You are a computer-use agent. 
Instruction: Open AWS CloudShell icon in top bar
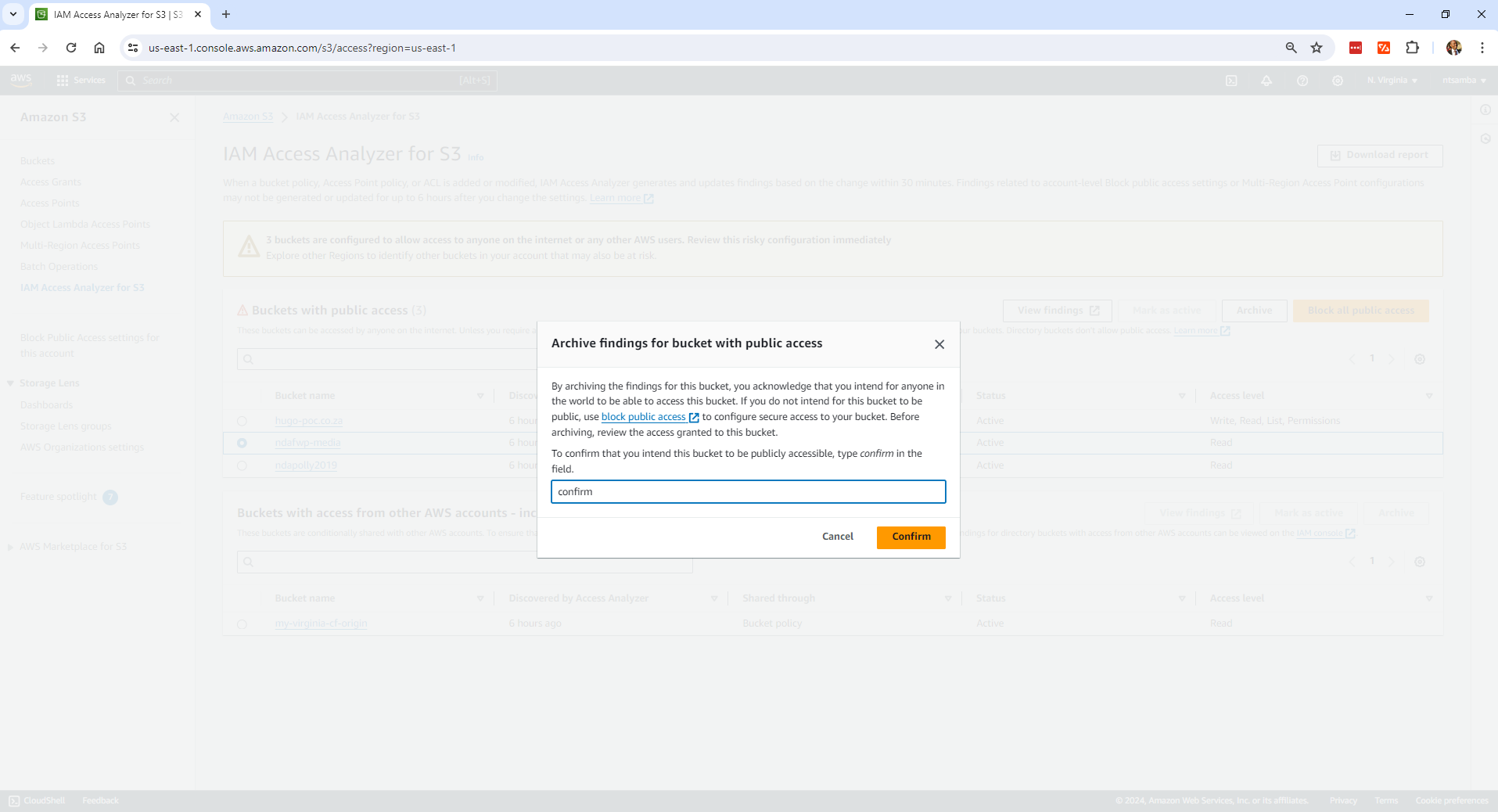(1231, 81)
